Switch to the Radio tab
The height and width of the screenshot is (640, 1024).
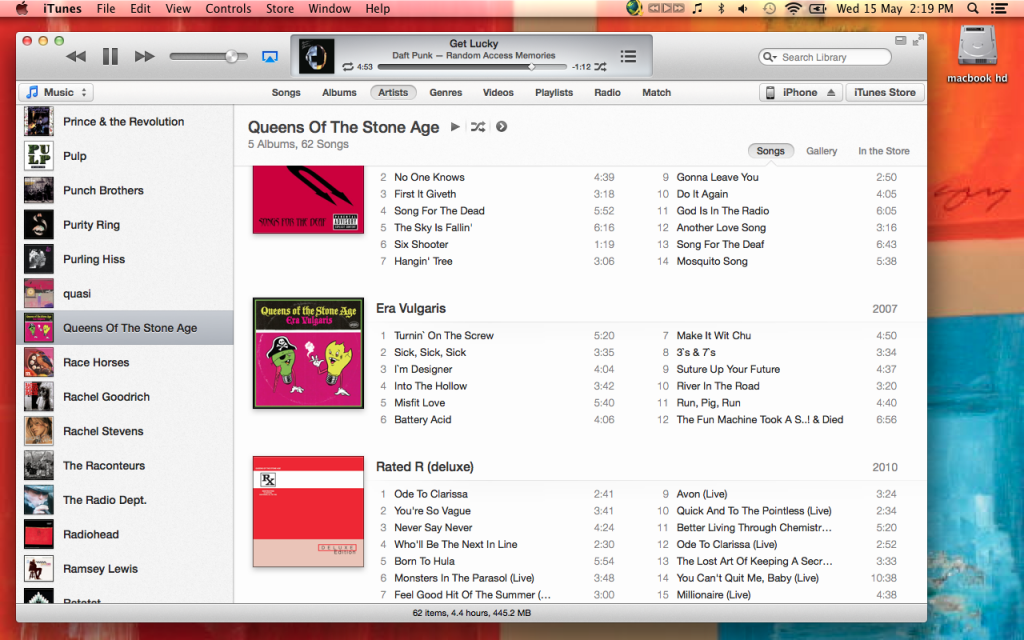(x=607, y=93)
